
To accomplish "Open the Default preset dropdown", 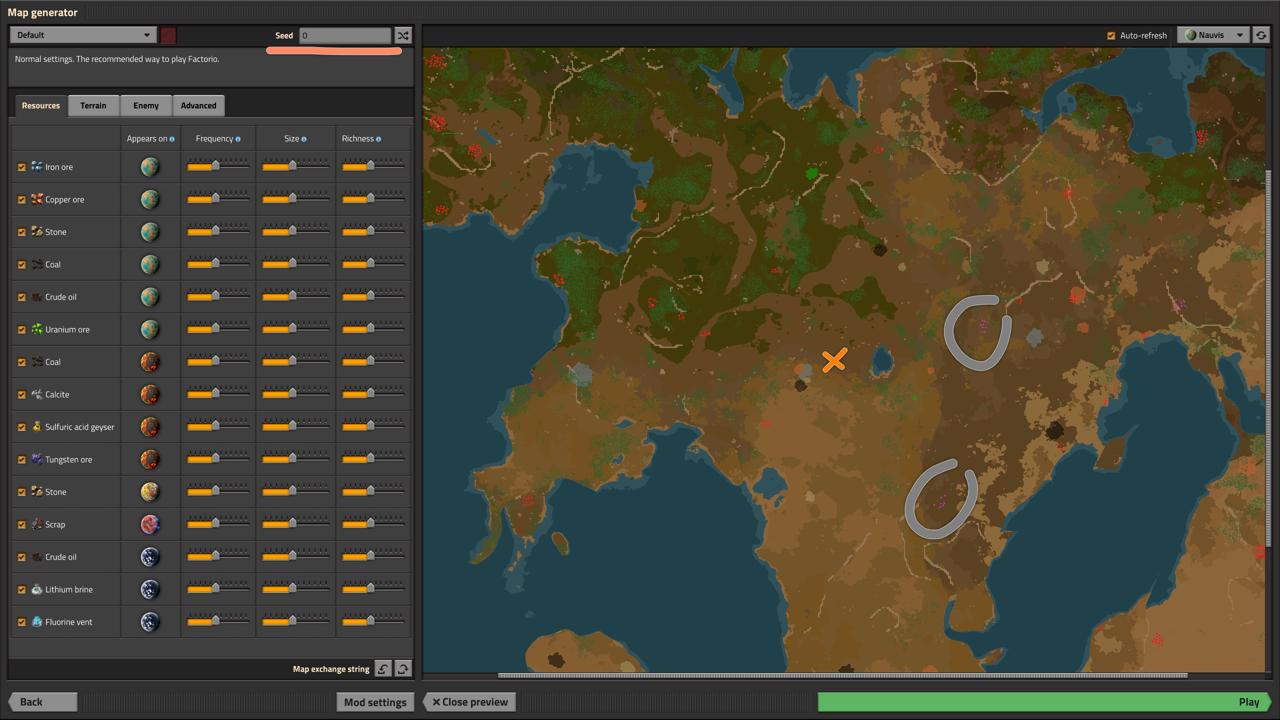I will tap(83, 35).
